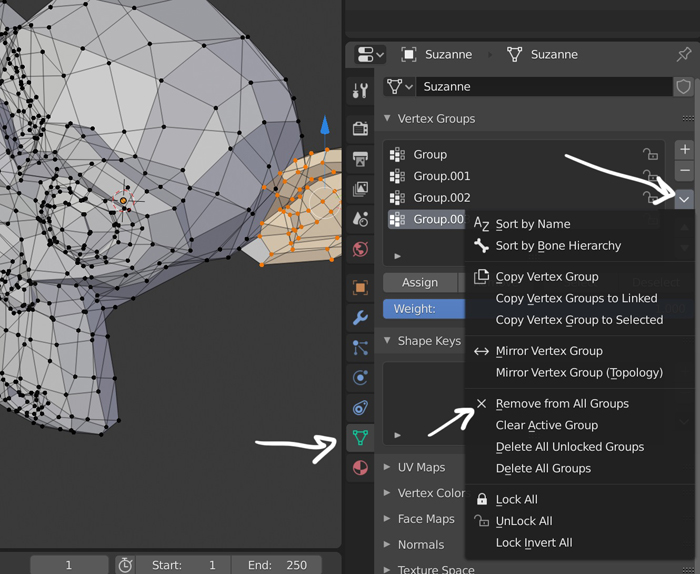Expand the Vertex Colors panel
Screen dimensions: 700x574
(x=387, y=493)
